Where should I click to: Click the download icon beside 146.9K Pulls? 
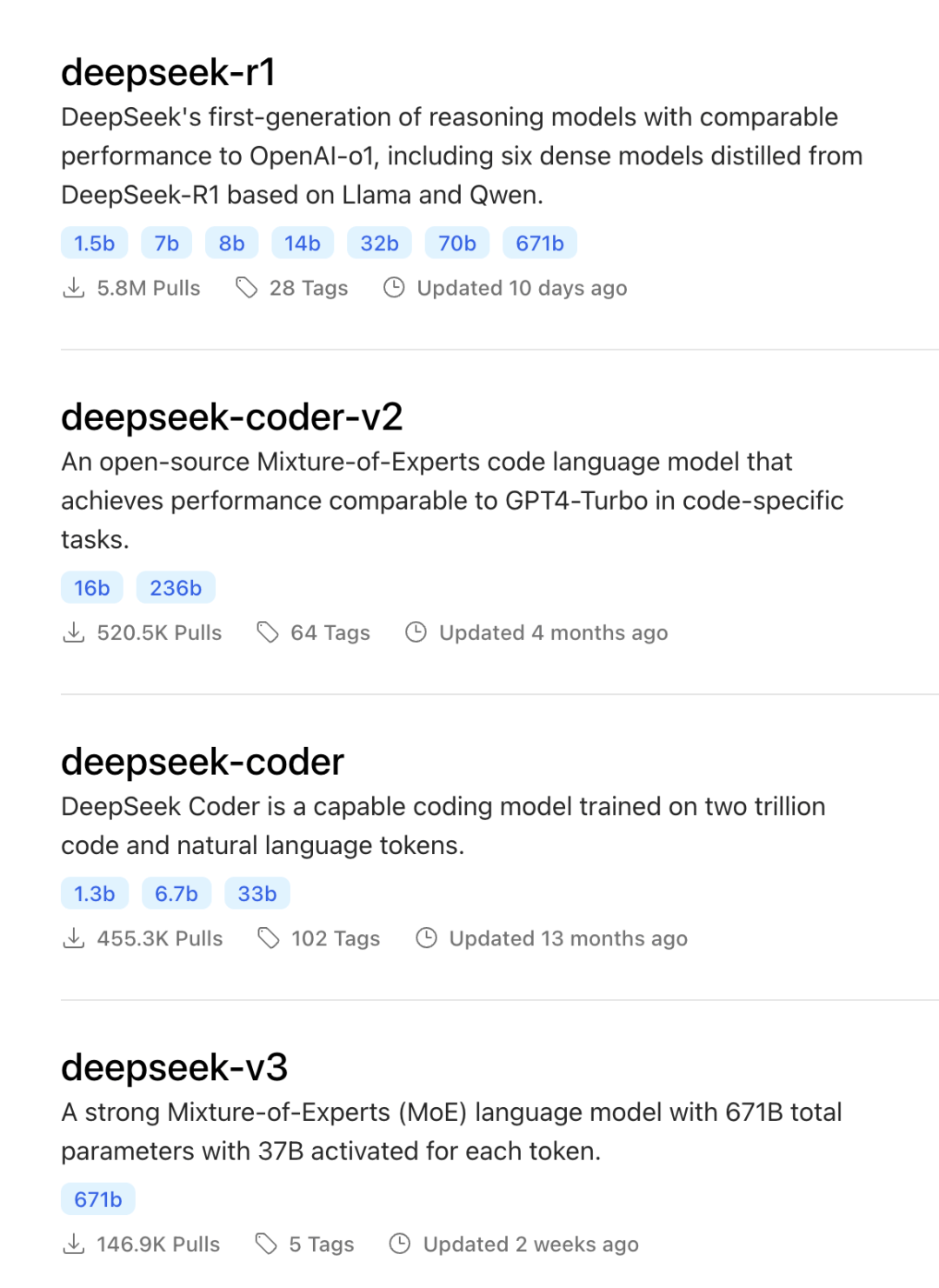point(74,1245)
